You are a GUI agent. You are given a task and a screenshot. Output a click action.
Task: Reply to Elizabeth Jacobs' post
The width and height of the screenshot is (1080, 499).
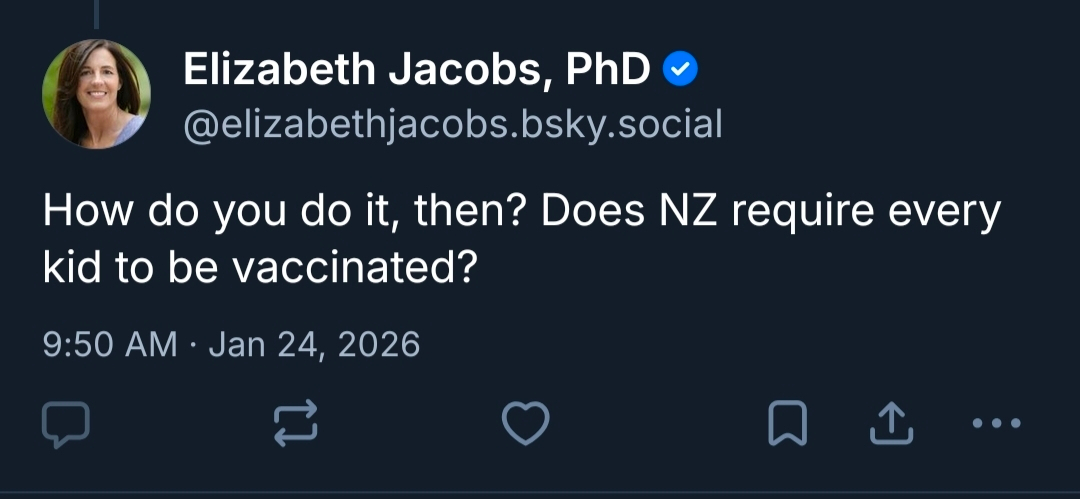66,426
